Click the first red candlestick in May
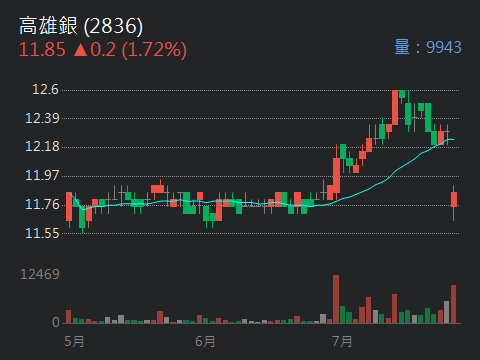 click(69, 209)
